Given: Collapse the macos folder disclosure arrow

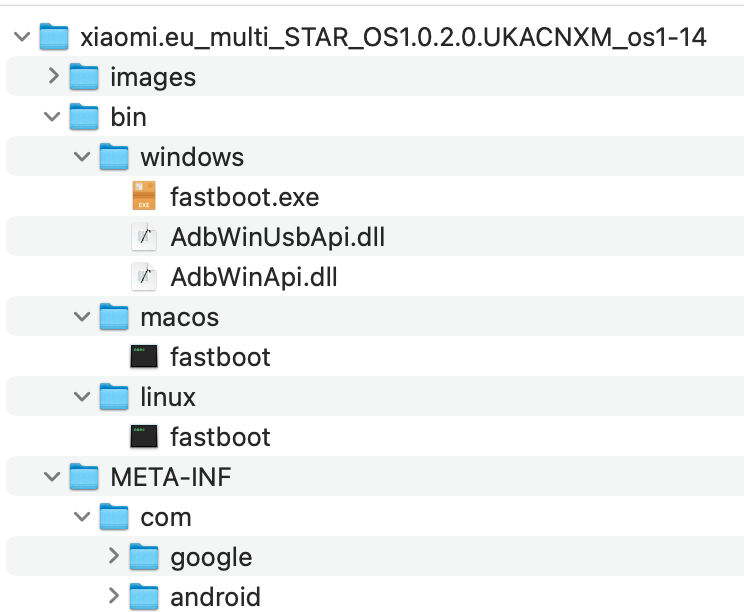Looking at the screenshot, I should pos(84,317).
